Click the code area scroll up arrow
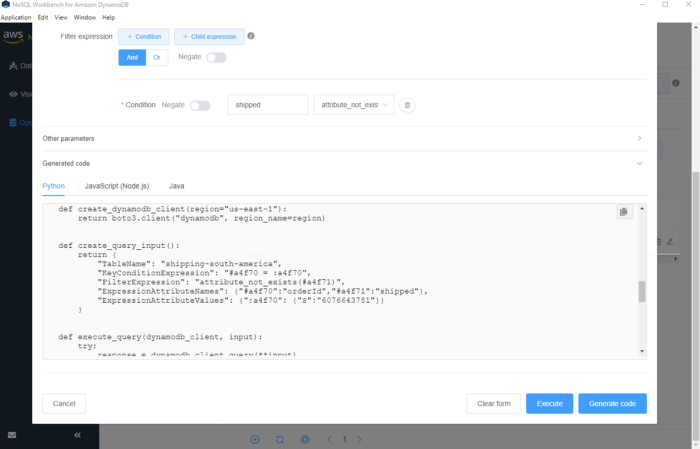 pos(642,208)
